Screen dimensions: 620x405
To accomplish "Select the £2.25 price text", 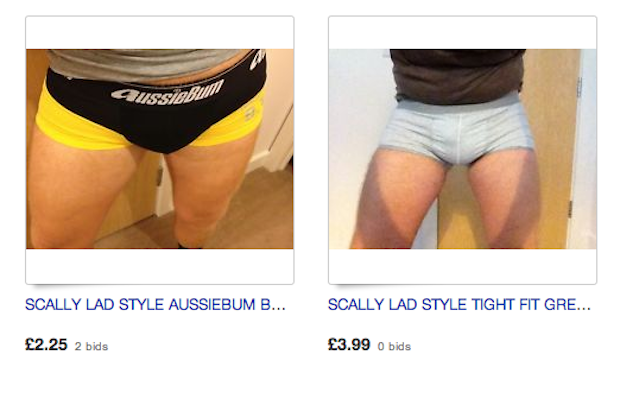I will 46,344.
